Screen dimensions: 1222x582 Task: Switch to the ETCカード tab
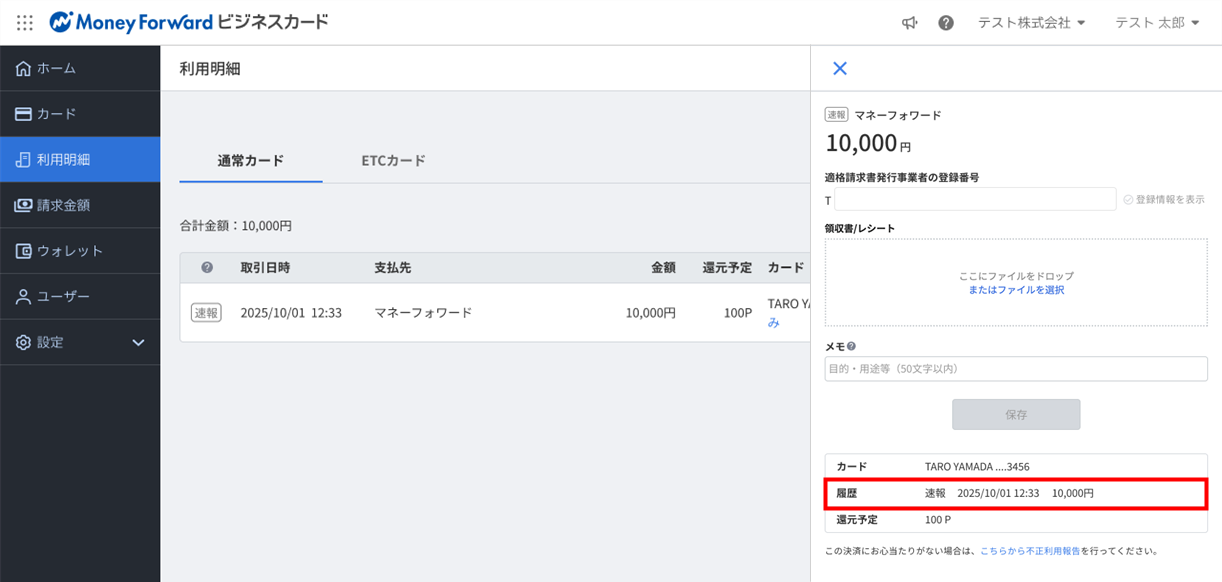pyautogui.click(x=393, y=160)
